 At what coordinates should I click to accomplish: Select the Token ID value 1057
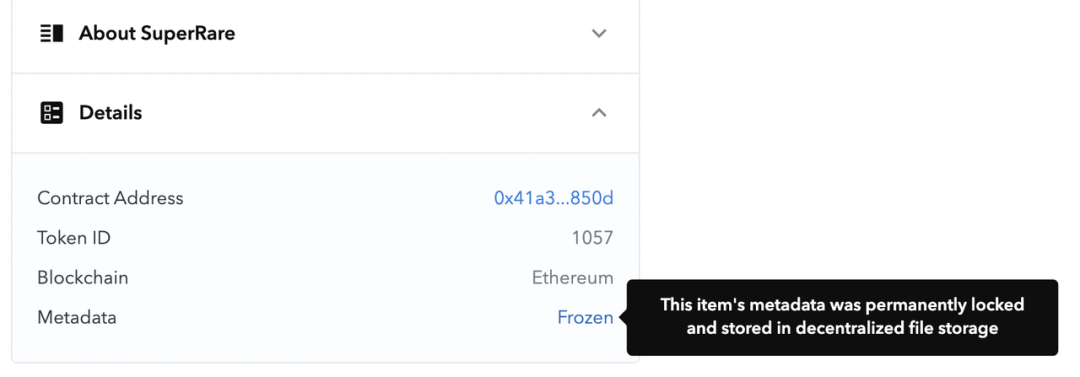[592, 238]
